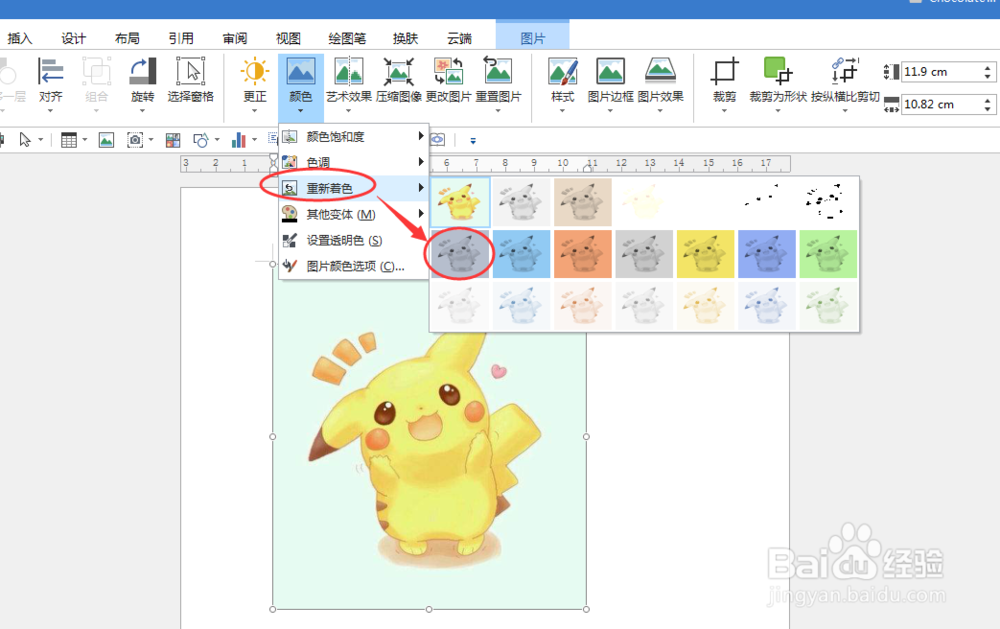Decrease picture width with stepper down arrow
This screenshot has height=629, width=1000.
[988, 109]
